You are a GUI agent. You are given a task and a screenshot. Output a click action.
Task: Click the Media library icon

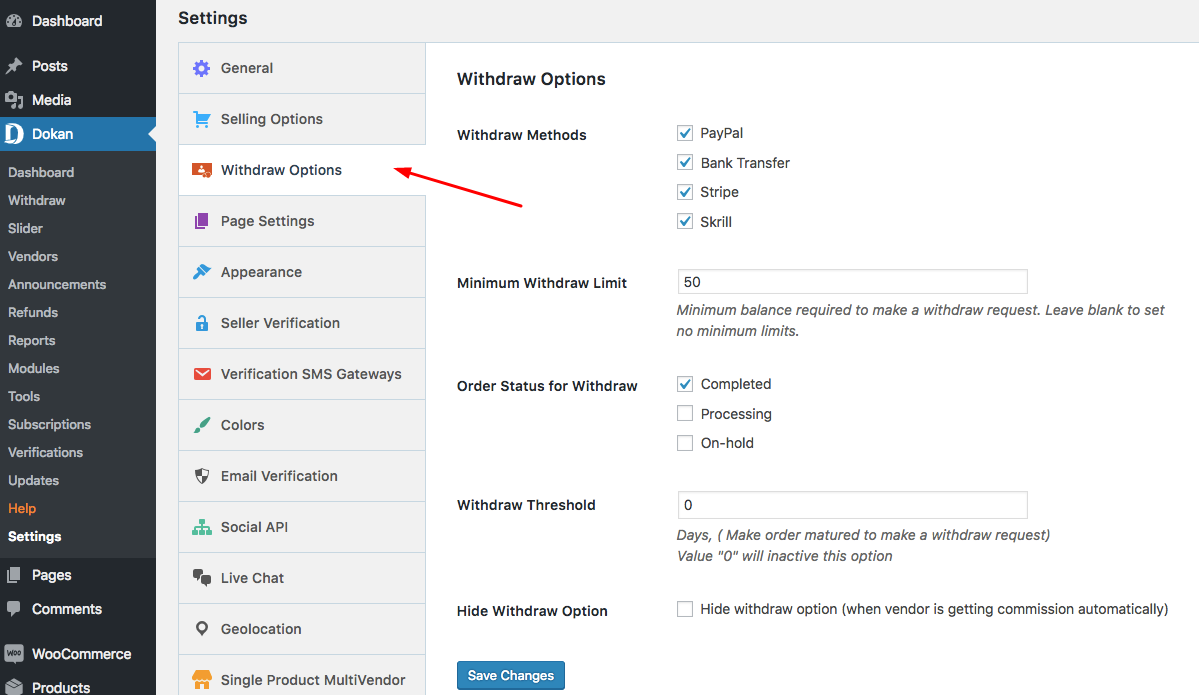(x=14, y=99)
